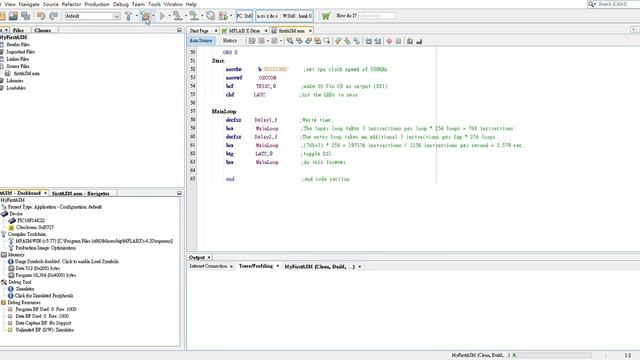The image size is (640, 360).
Task: Switch to firstASM.asm Navigator tab
Action: tap(80, 193)
